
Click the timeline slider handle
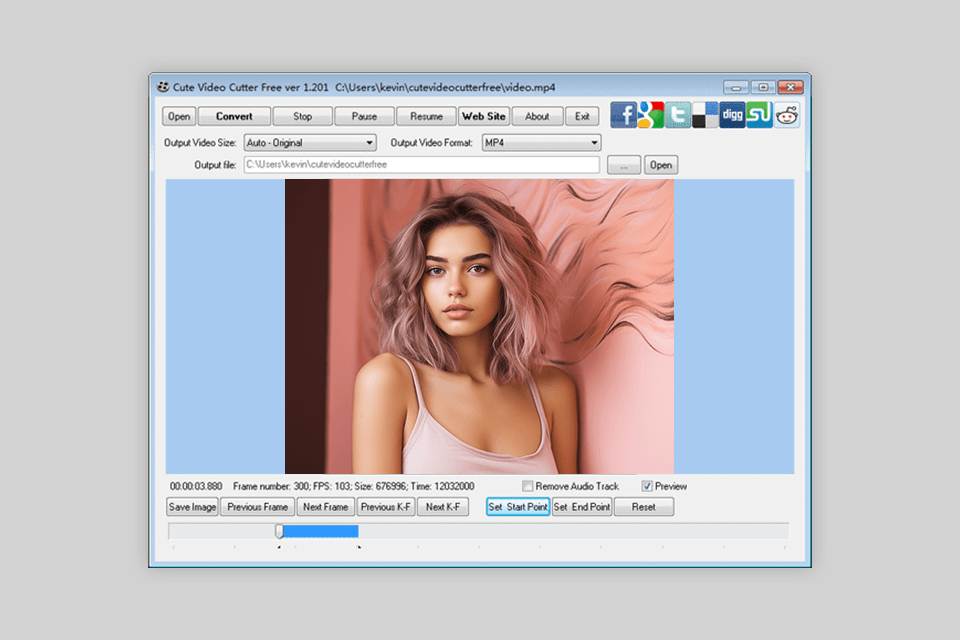pyautogui.click(x=279, y=531)
